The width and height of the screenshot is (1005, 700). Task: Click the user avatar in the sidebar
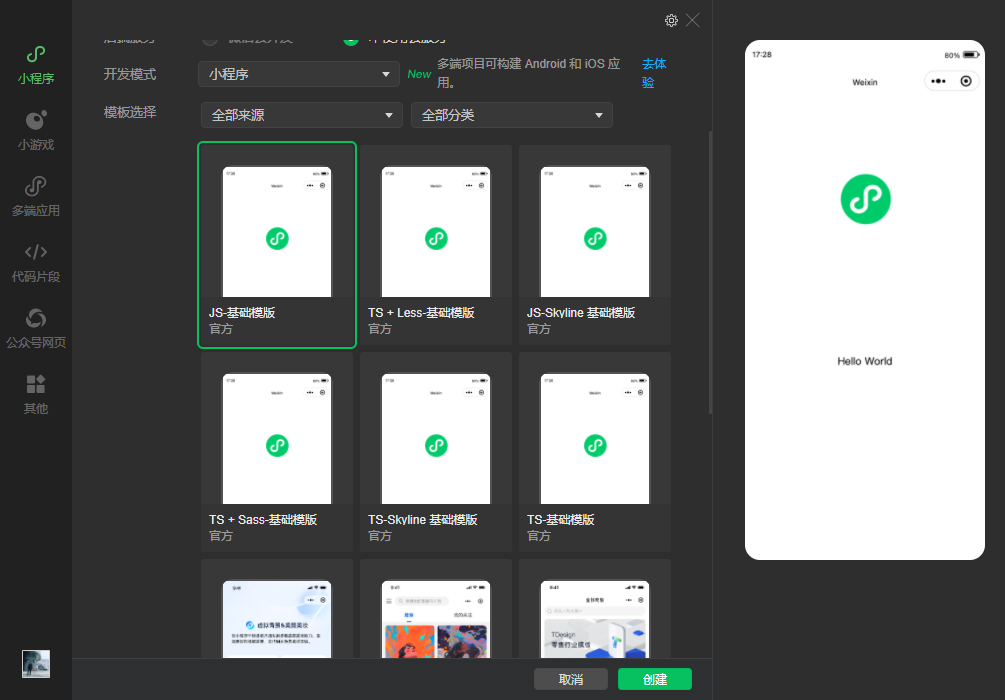click(36, 664)
